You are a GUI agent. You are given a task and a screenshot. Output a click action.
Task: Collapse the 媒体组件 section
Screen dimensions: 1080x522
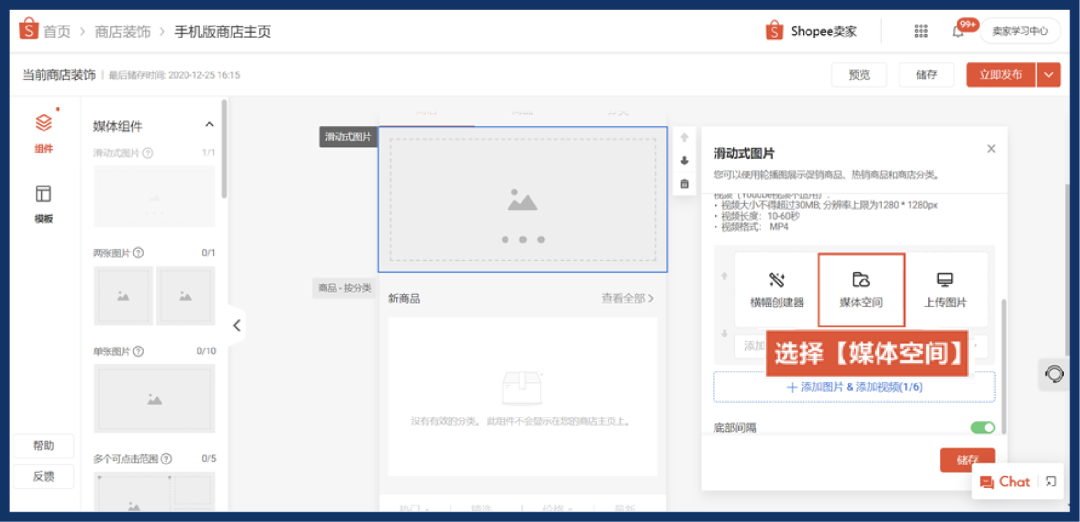(x=210, y=125)
